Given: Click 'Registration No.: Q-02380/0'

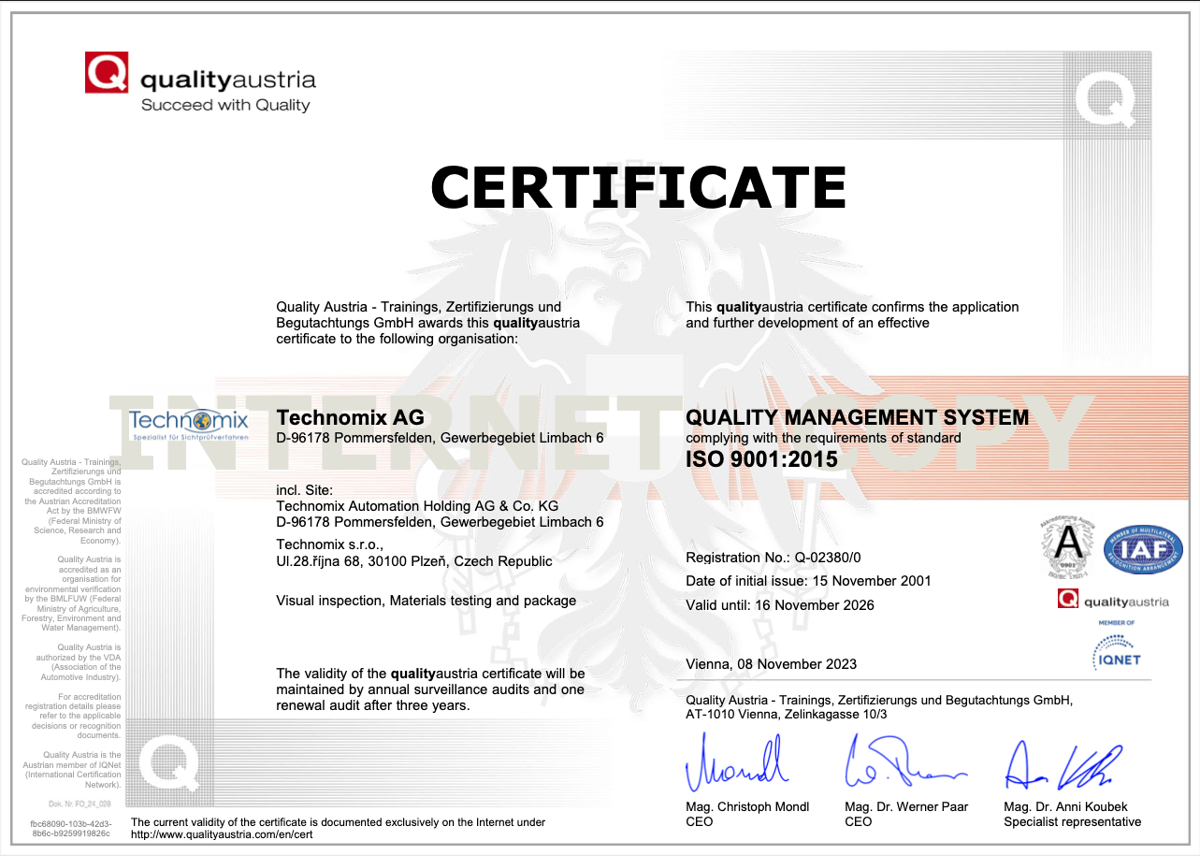Looking at the screenshot, I should (x=773, y=557).
